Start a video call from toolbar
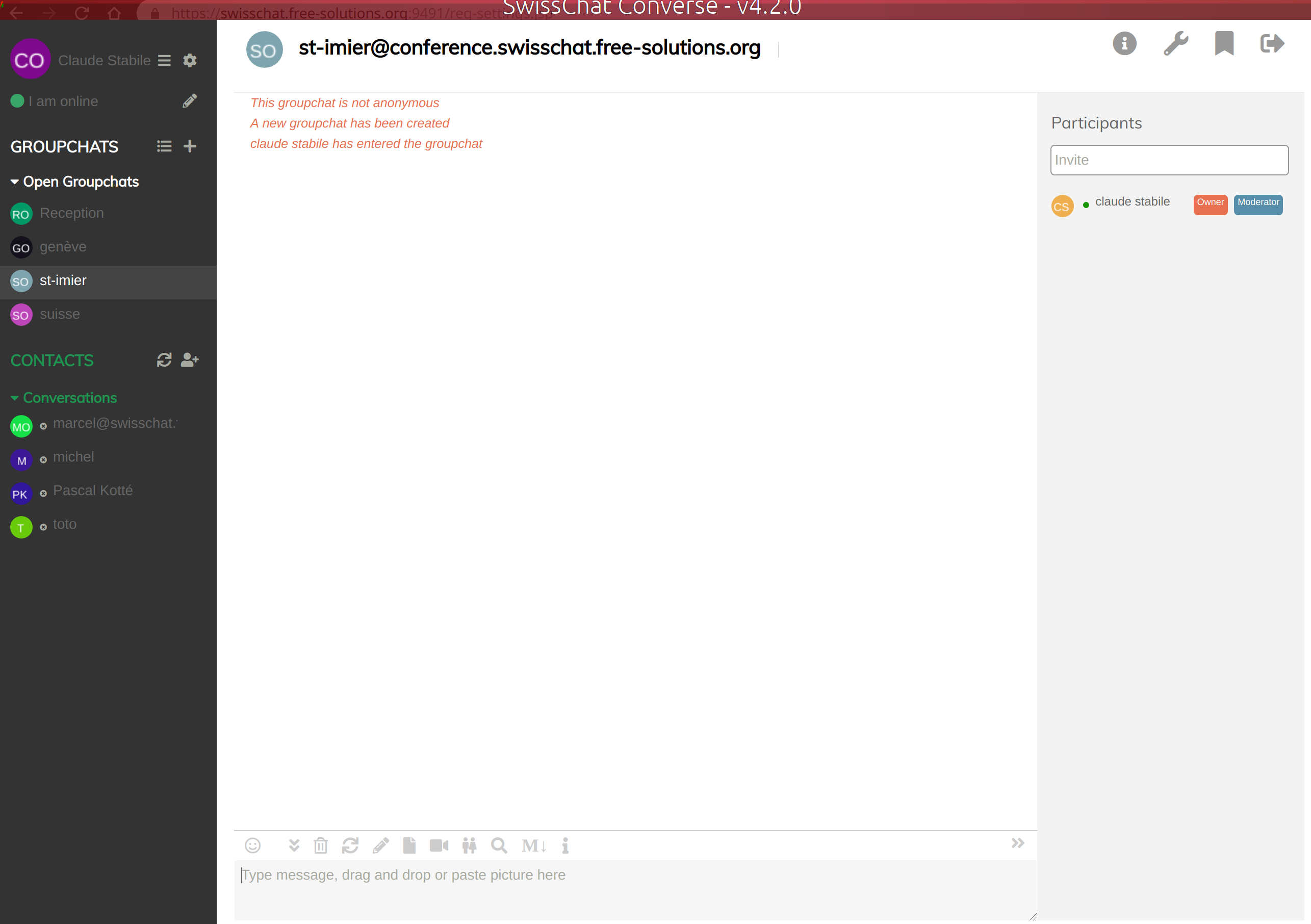 (439, 845)
